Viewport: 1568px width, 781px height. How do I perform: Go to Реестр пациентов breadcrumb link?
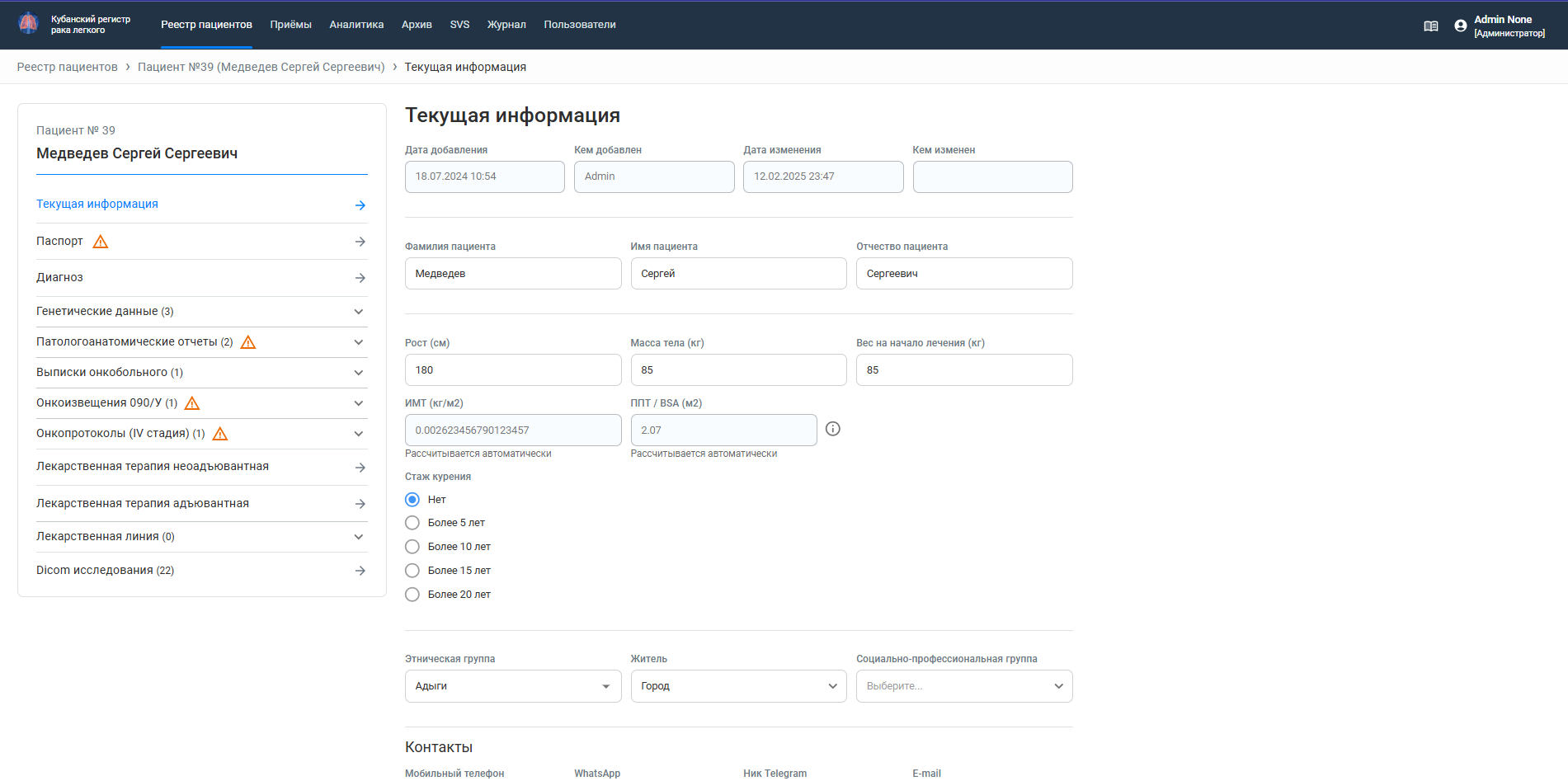(68, 67)
